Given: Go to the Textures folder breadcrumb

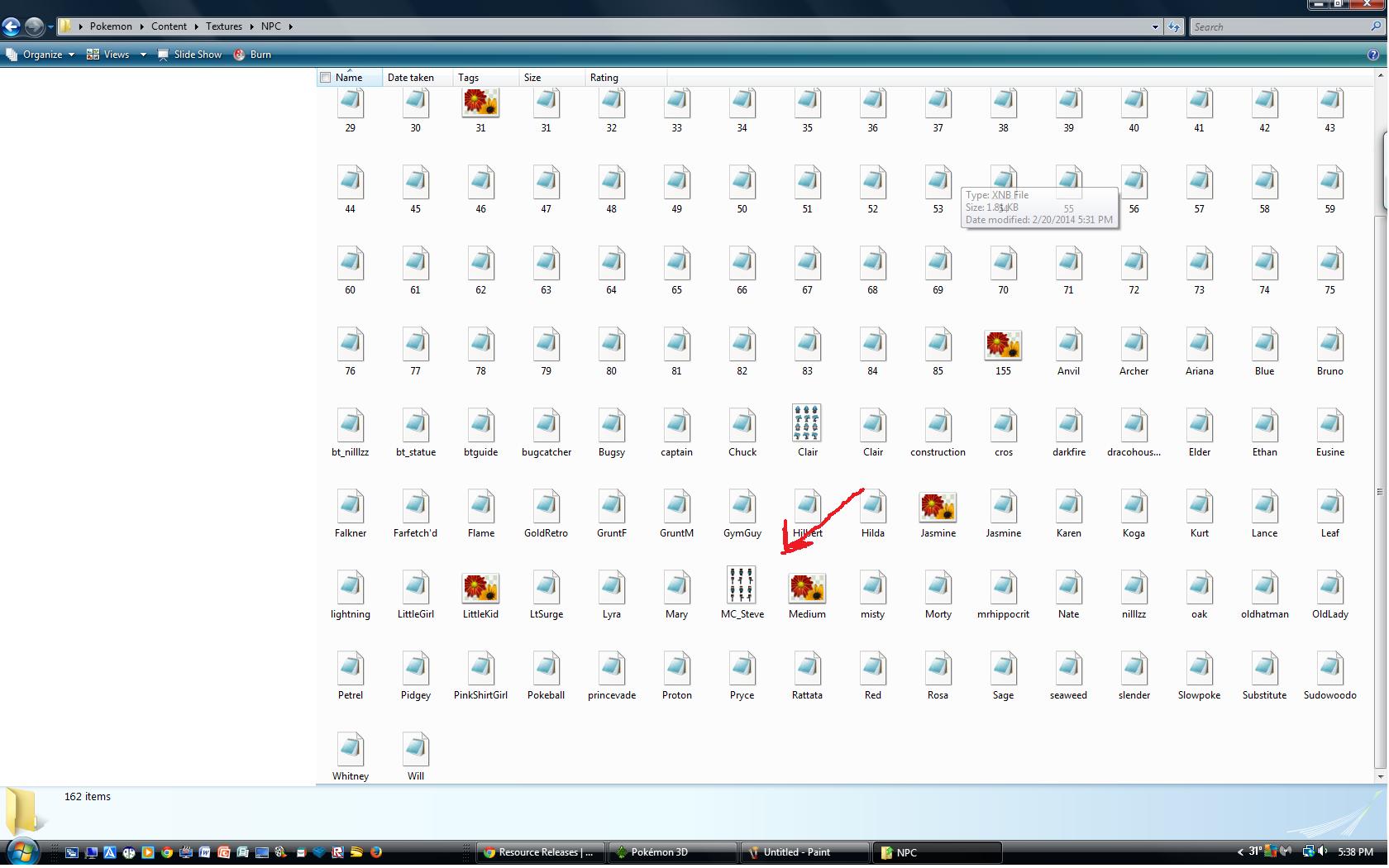Looking at the screenshot, I should click(224, 26).
